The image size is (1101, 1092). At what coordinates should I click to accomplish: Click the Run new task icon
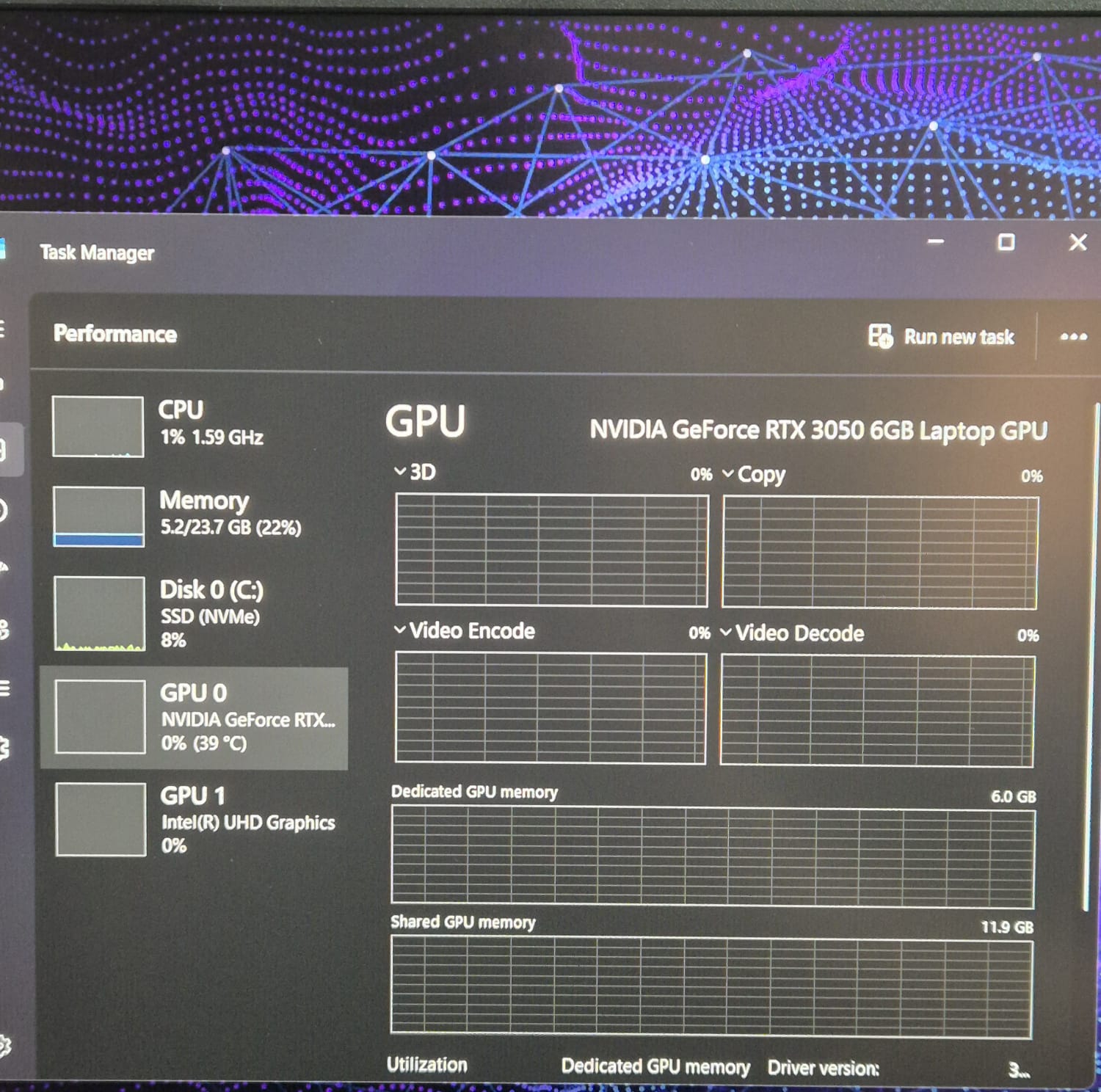[x=880, y=336]
